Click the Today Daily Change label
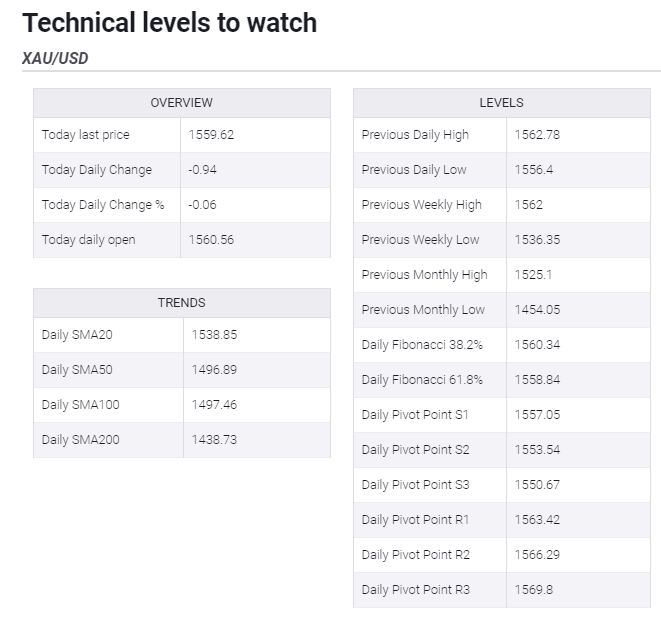 (97, 170)
